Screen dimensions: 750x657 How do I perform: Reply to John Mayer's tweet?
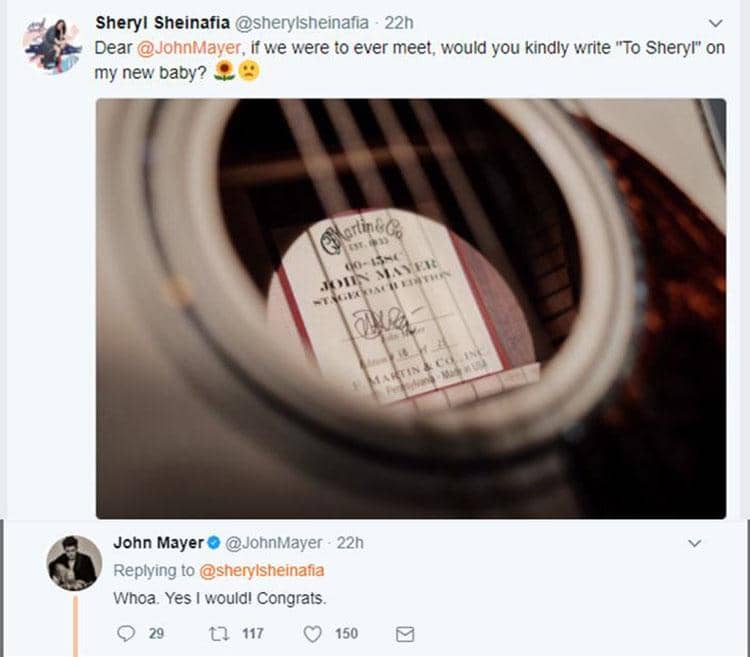coord(125,633)
